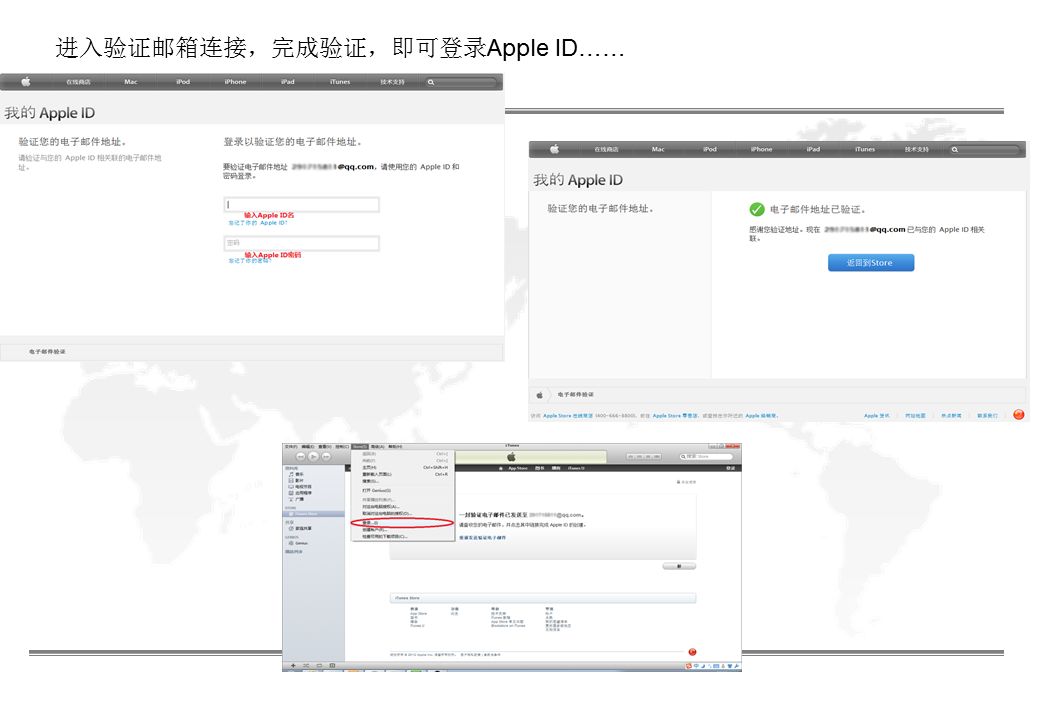Click iTunes search Store field
The width and height of the screenshot is (1040, 720).
point(706,457)
